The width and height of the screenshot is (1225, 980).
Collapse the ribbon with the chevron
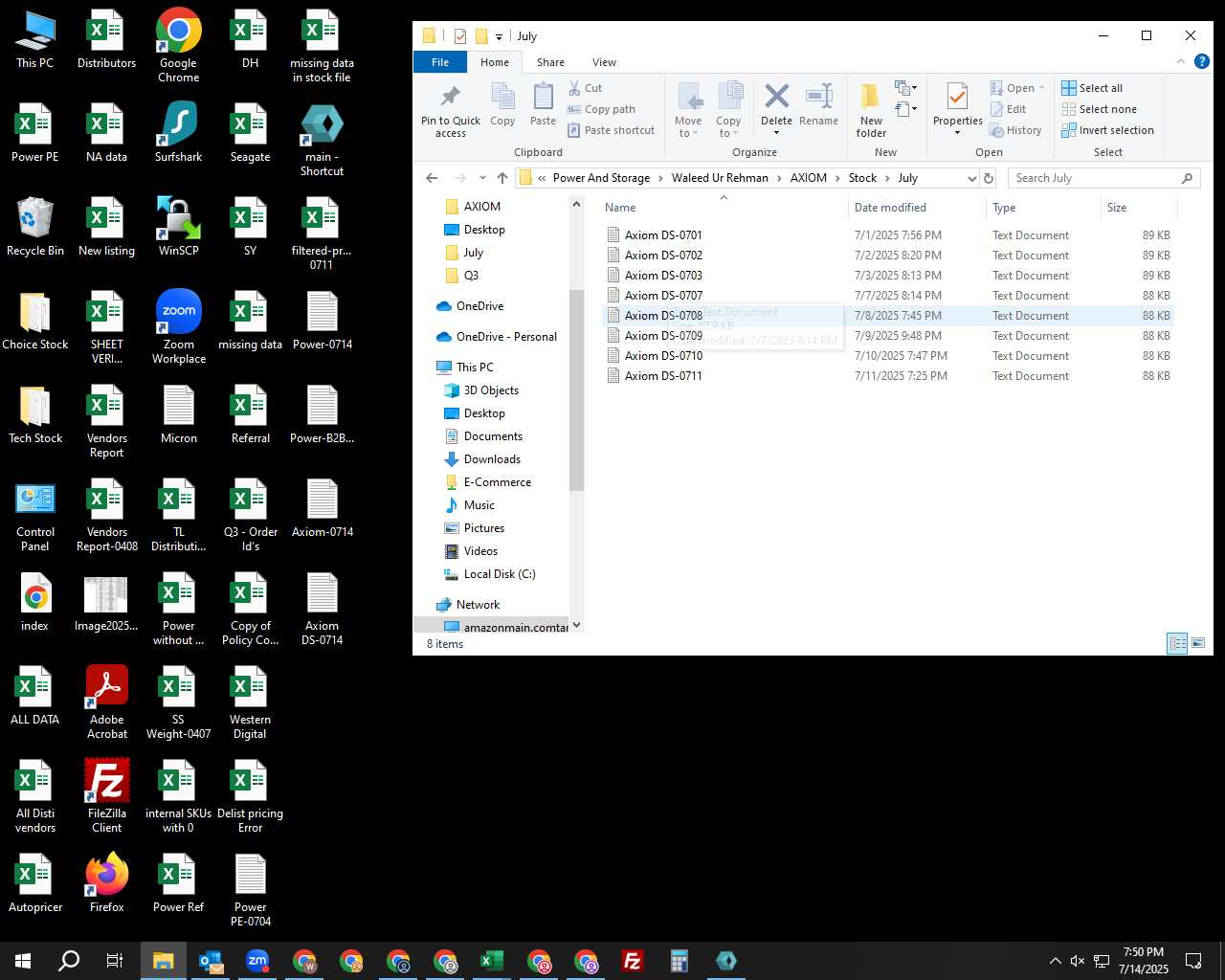1180,62
